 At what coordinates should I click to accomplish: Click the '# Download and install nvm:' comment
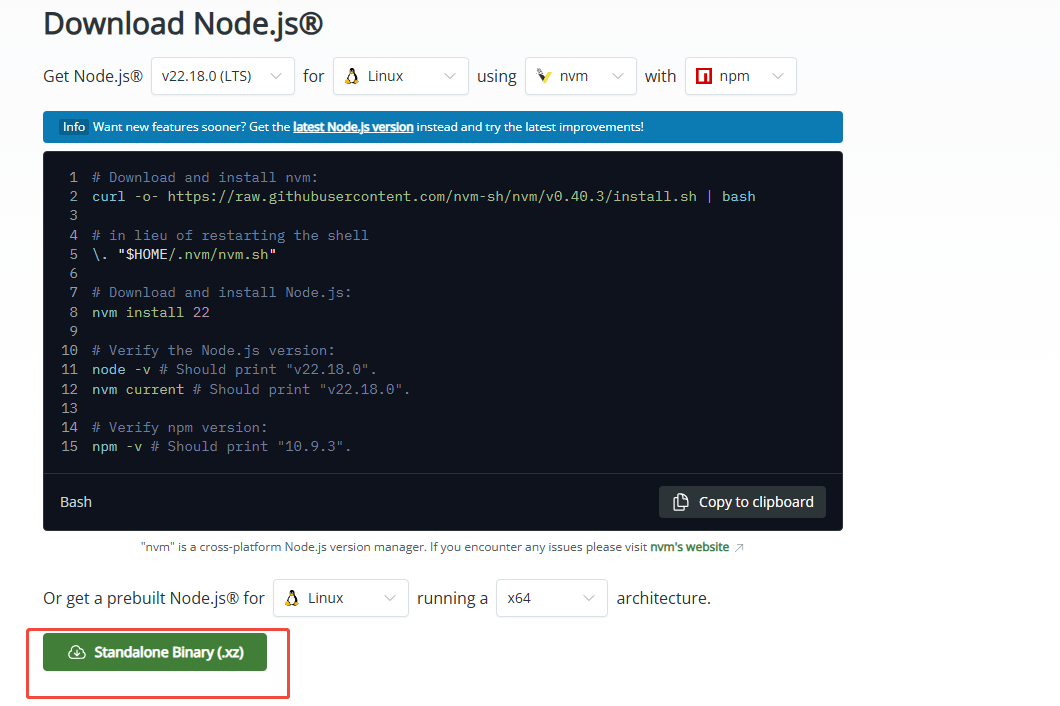(x=205, y=178)
